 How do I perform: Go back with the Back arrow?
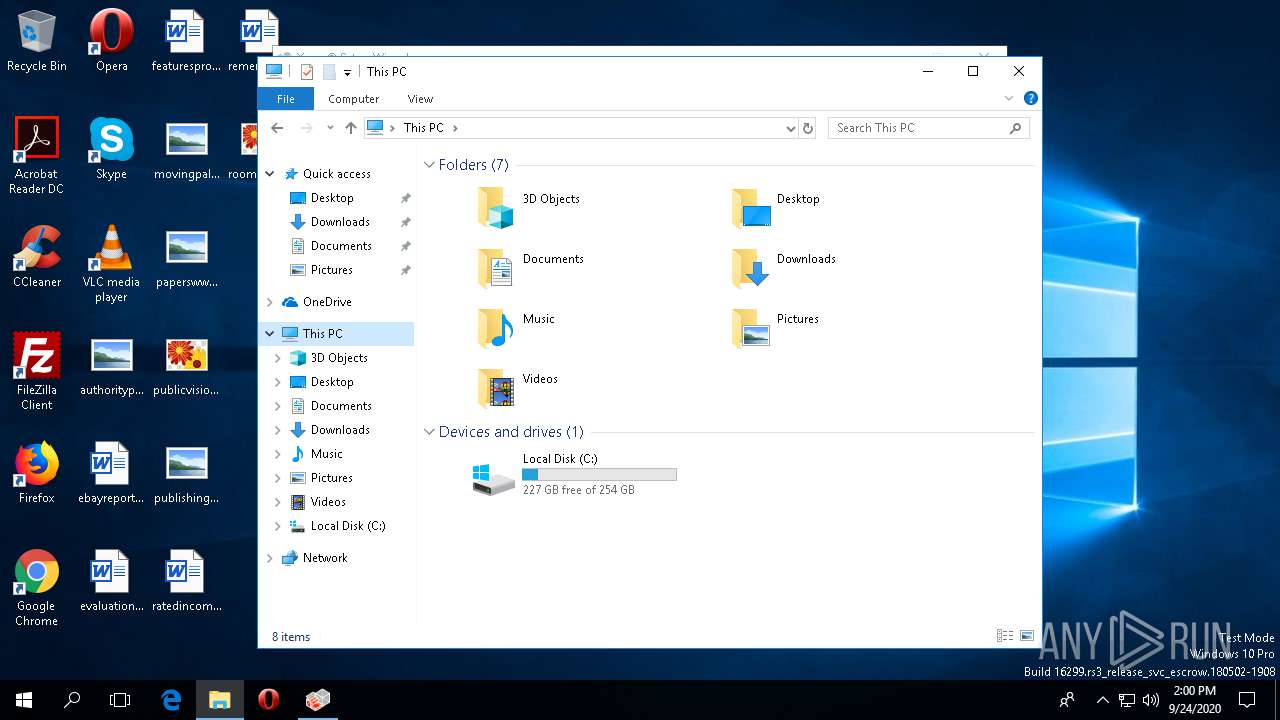tap(278, 128)
